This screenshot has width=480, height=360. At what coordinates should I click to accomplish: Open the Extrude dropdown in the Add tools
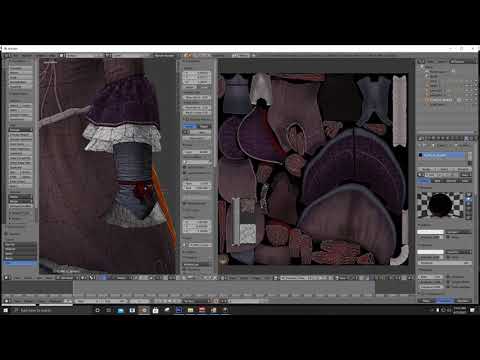20,130
